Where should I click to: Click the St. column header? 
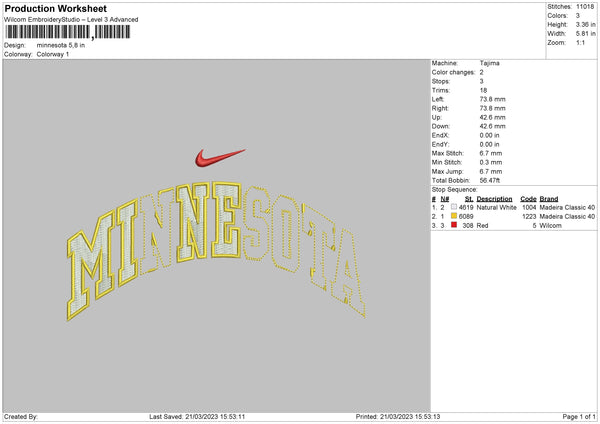469,199
